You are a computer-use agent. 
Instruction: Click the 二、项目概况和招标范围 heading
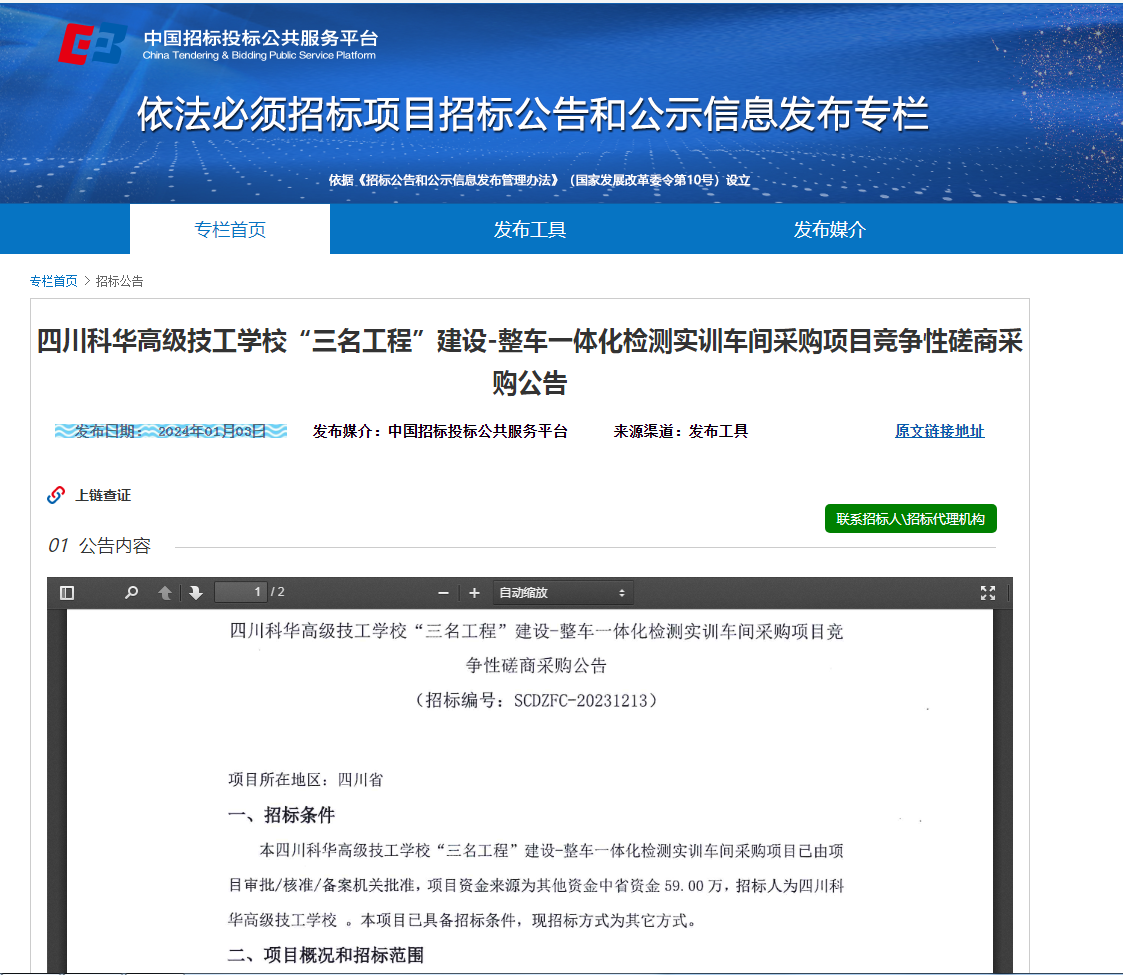(x=326, y=955)
